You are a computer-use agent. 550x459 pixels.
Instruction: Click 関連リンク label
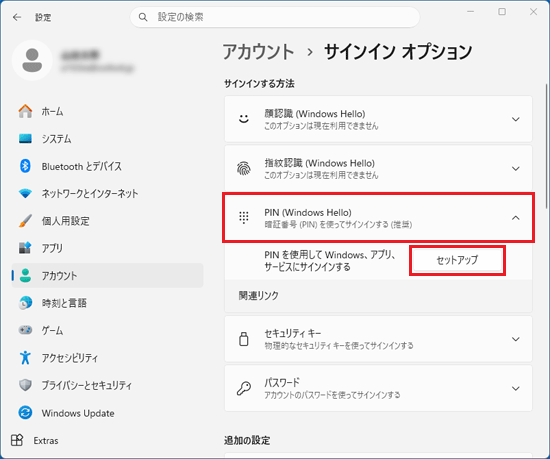pos(259,296)
